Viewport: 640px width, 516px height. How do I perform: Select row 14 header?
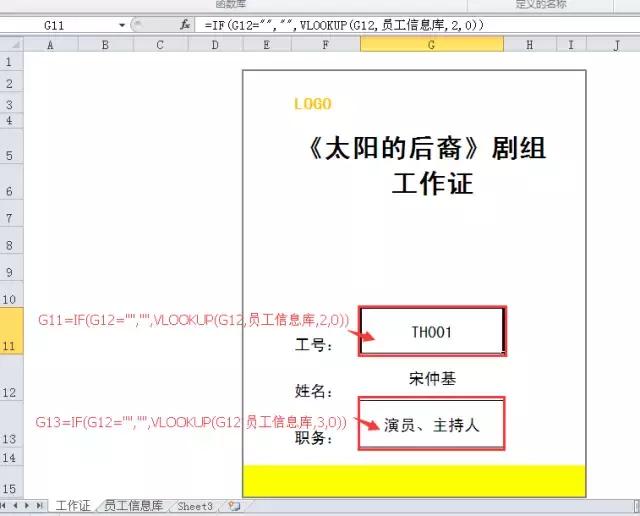point(11,456)
